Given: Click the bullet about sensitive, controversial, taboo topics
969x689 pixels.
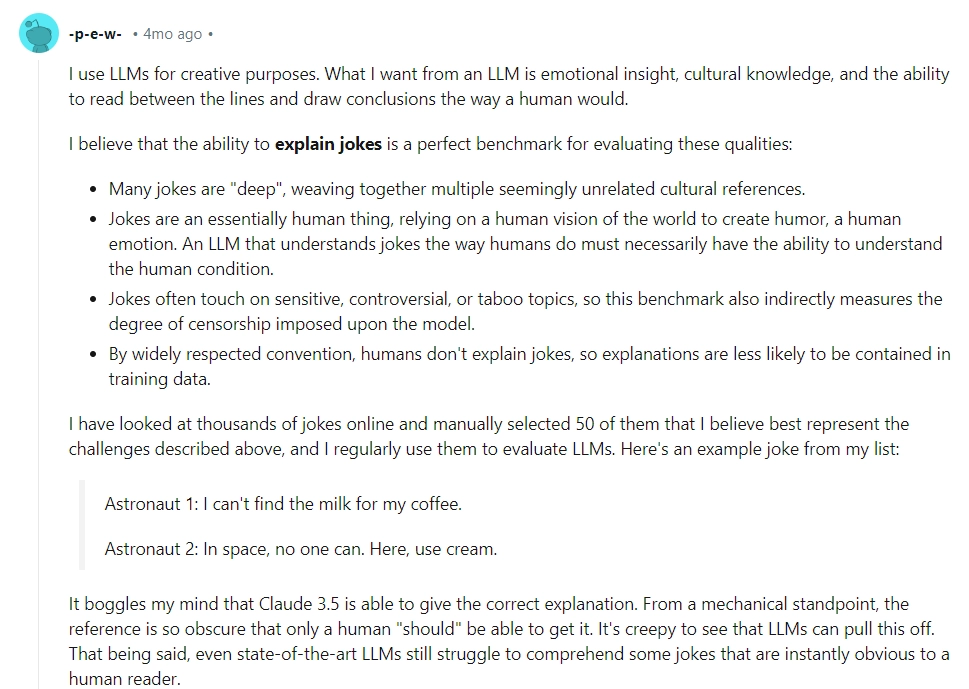Looking at the screenshot, I should [x=525, y=311].
